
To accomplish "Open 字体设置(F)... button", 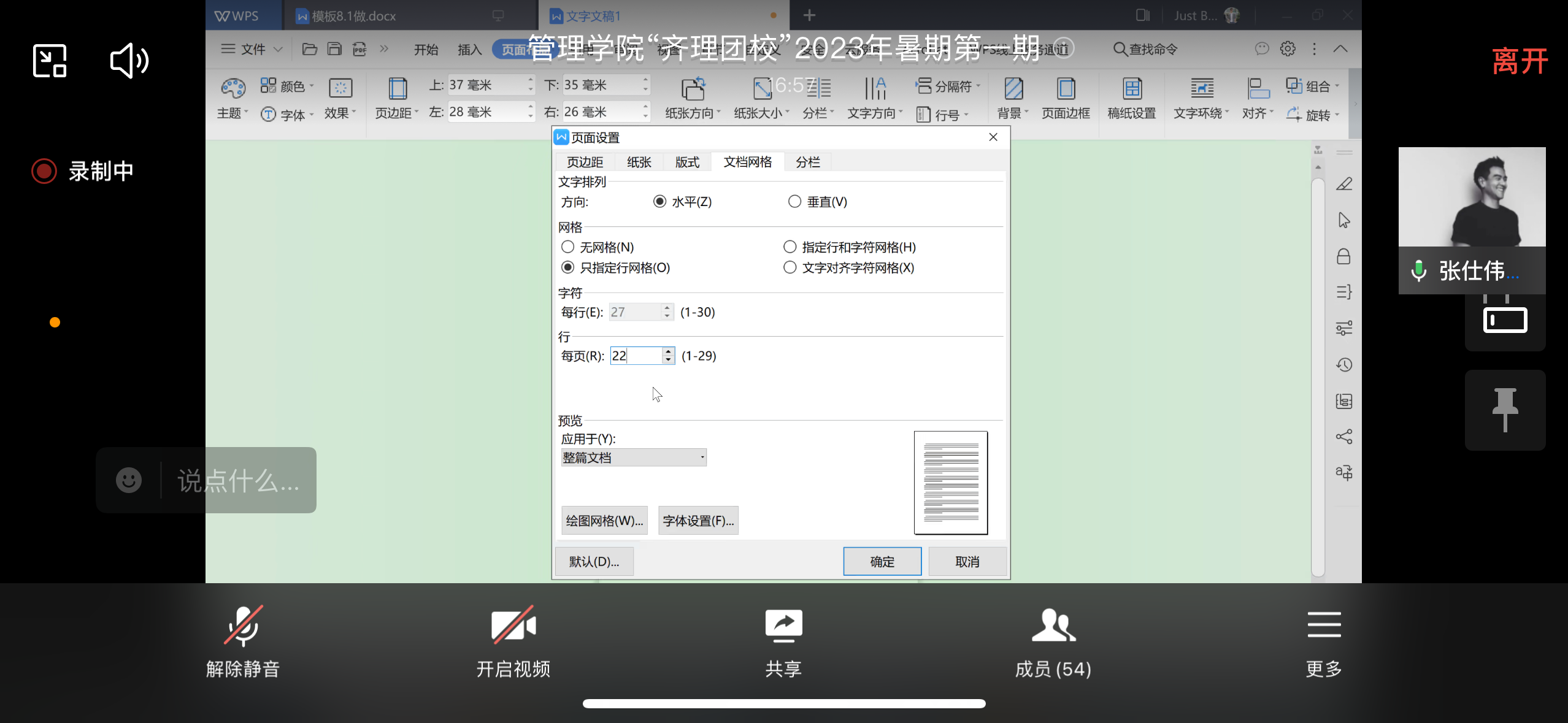I will tap(698, 521).
